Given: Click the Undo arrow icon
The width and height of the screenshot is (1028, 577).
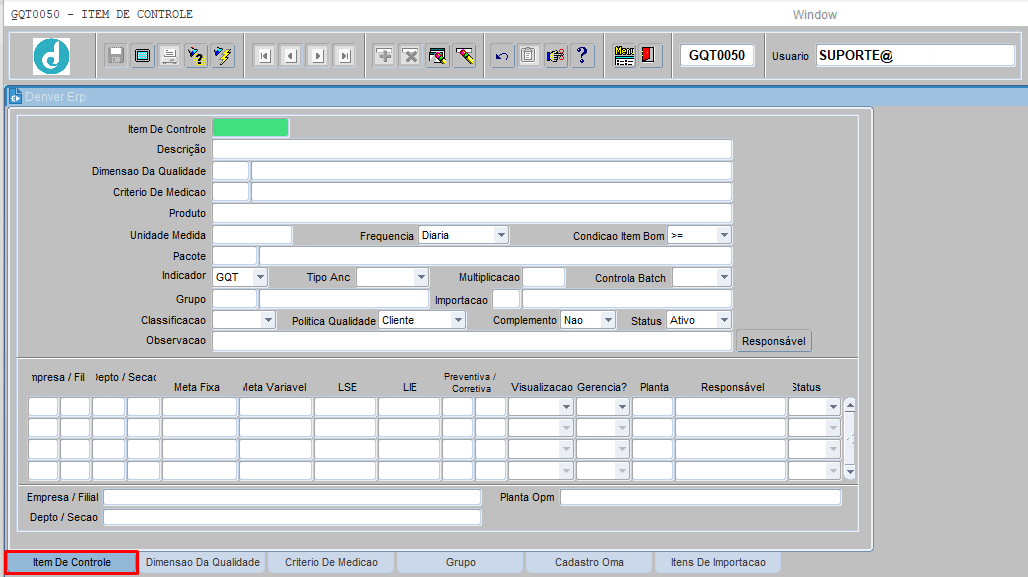Looking at the screenshot, I should pyautogui.click(x=502, y=56).
